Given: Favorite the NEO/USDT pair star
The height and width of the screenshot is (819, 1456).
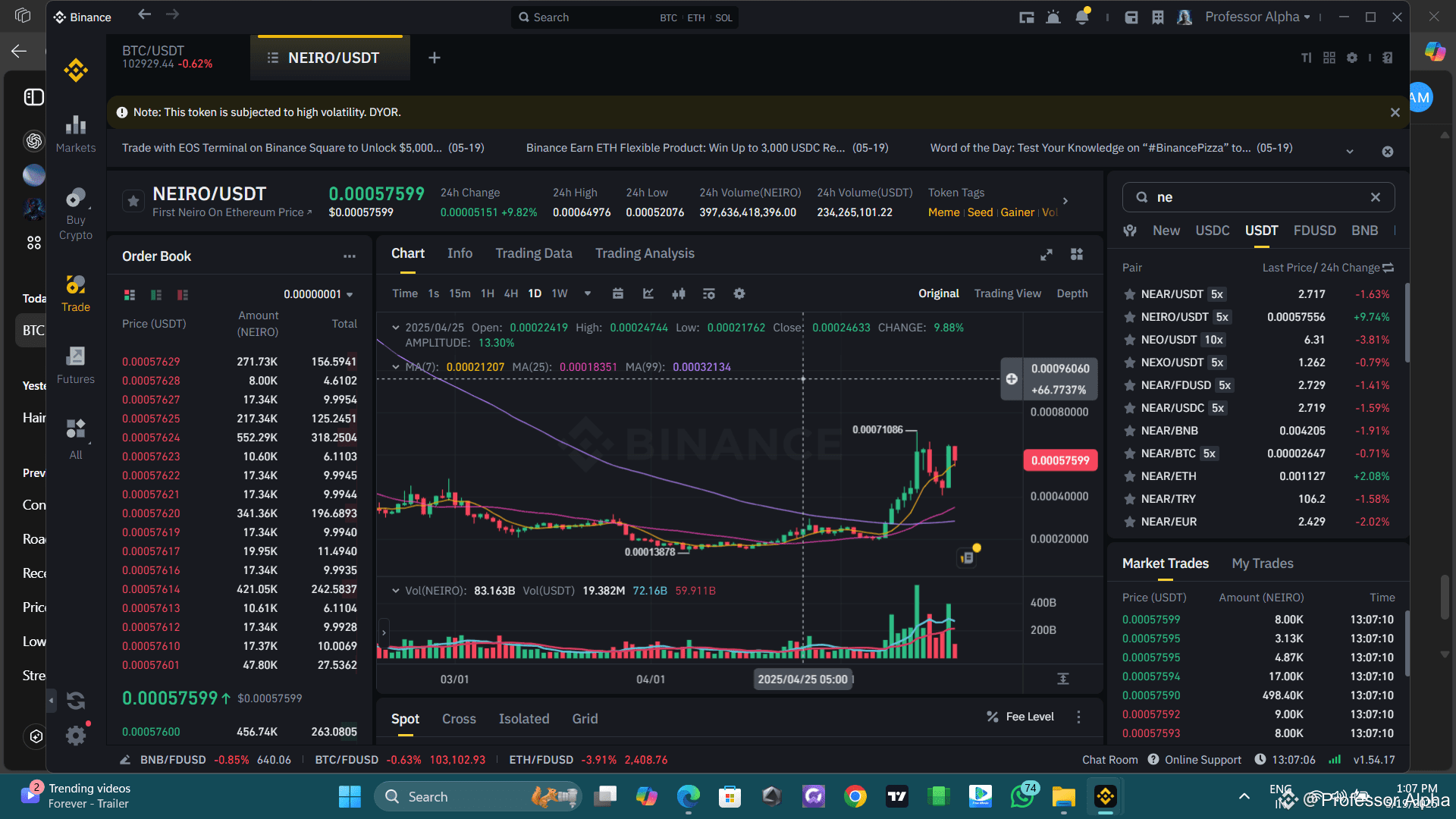Looking at the screenshot, I should pyautogui.click(x=1130, y=340).
